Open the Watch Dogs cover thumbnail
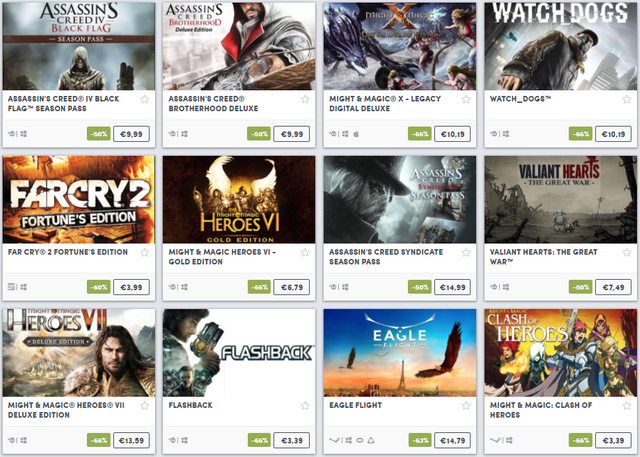Viewport: 640px width, 457px height. point(561,46)
